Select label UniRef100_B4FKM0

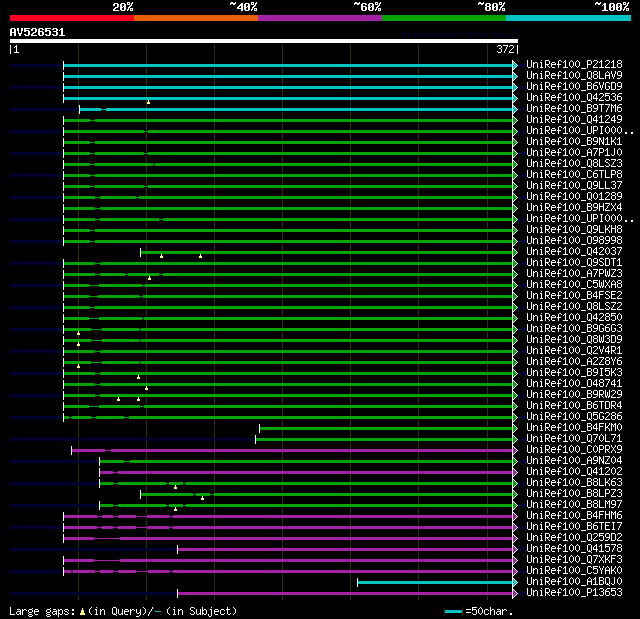(x=574, y=428)
